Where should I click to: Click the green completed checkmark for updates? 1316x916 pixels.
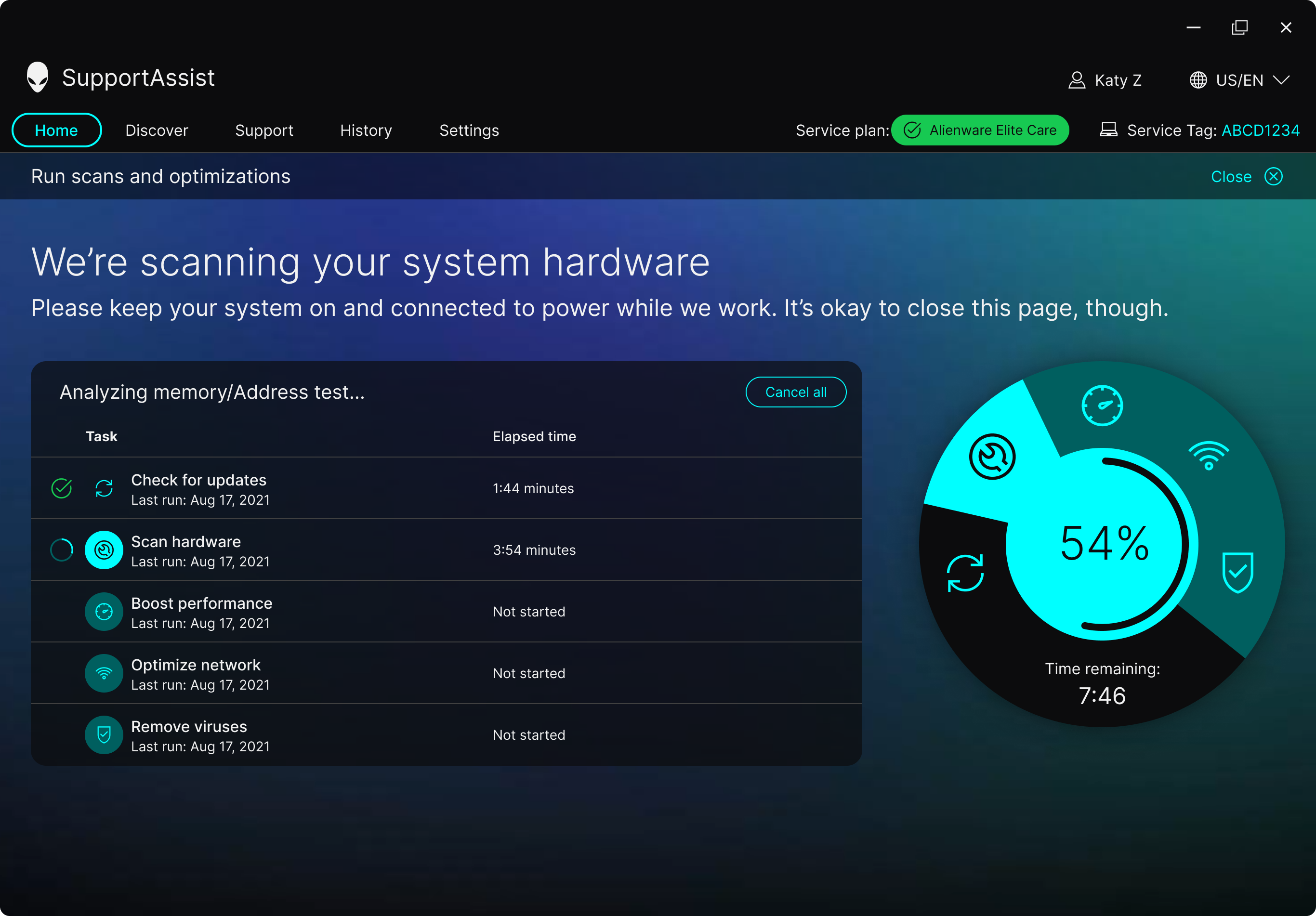click(x=62, y=488)
